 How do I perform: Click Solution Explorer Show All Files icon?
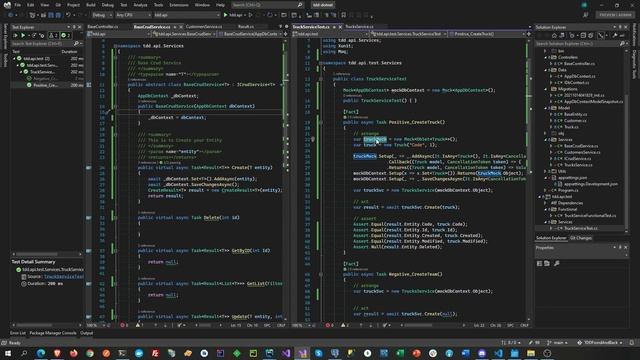(x=590, y=36)
